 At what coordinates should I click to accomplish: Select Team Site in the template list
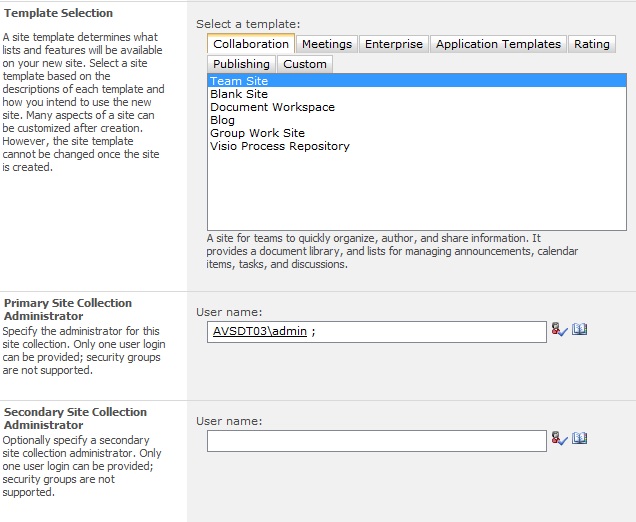click(x=417, y=81)
